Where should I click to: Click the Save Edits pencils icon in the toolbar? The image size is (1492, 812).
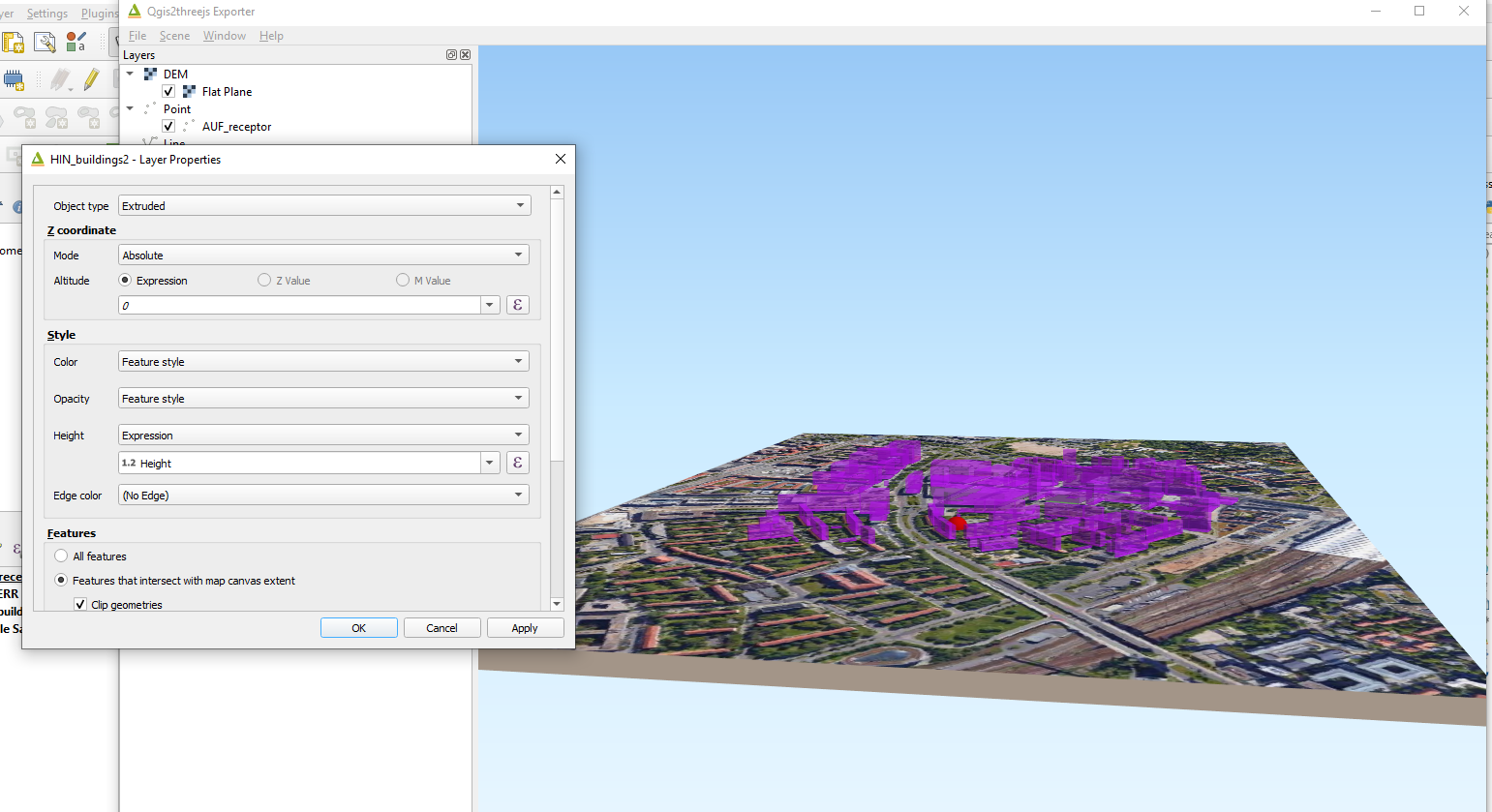(x=59, y=80)
